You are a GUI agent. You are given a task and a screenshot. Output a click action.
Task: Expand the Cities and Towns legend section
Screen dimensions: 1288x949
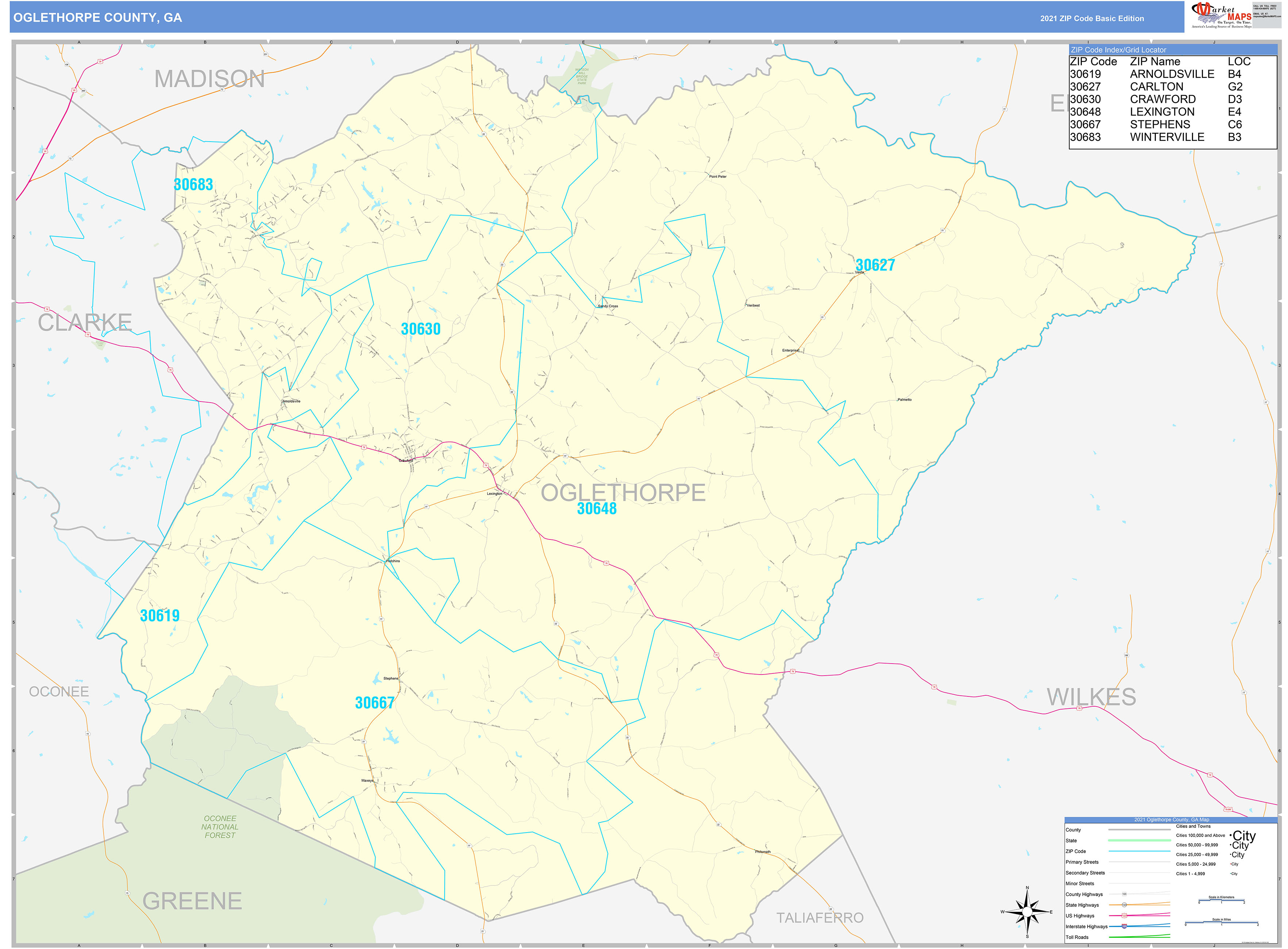[x=1194, y=826]
